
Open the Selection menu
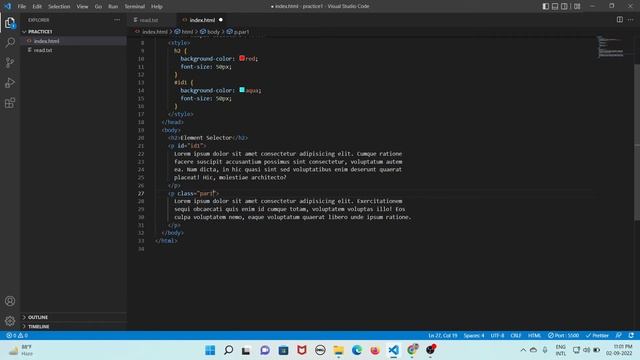point(59,7)
